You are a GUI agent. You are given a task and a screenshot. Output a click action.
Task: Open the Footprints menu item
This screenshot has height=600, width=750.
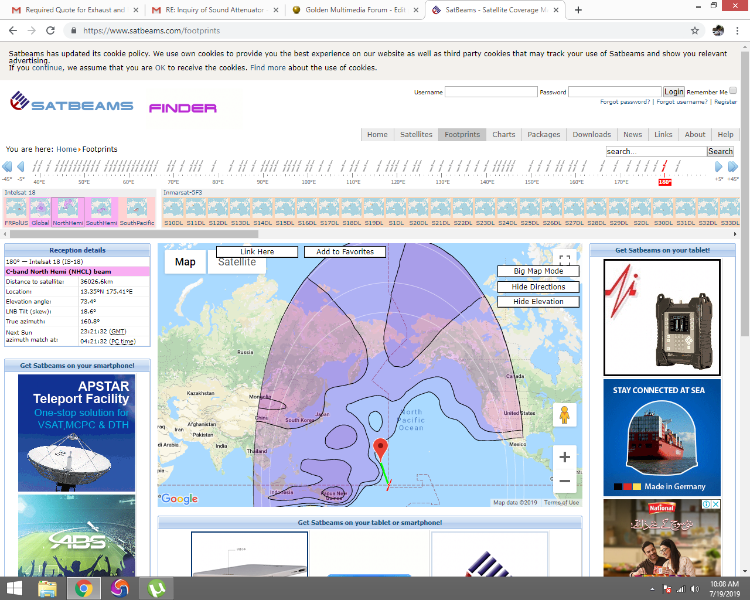[462, 134]
